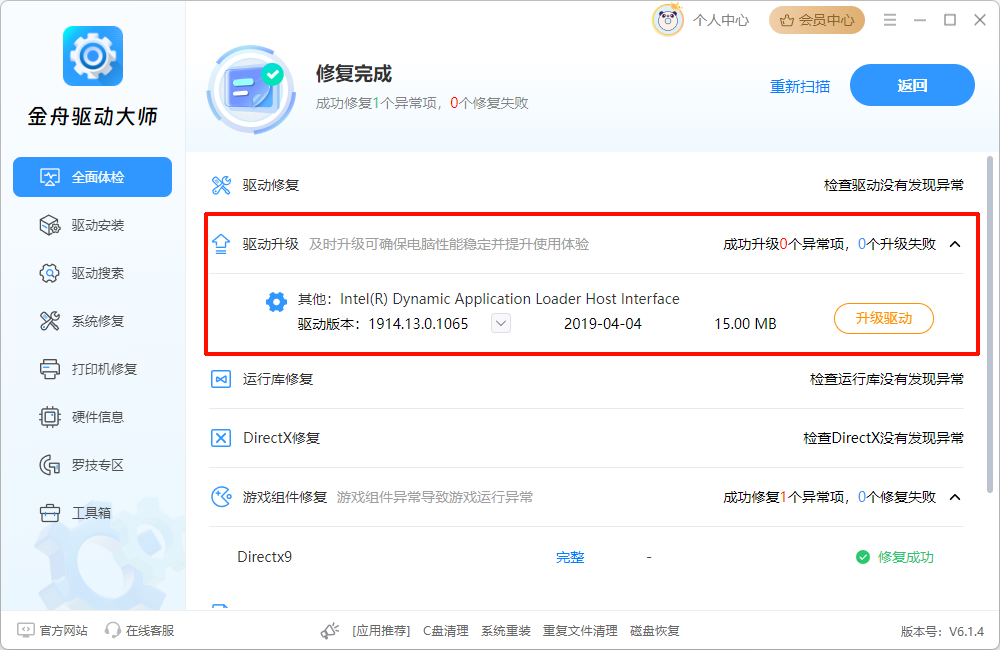Collapse the 驱动升级 section
1000x650 pixels.
click(x=955, y=244)
